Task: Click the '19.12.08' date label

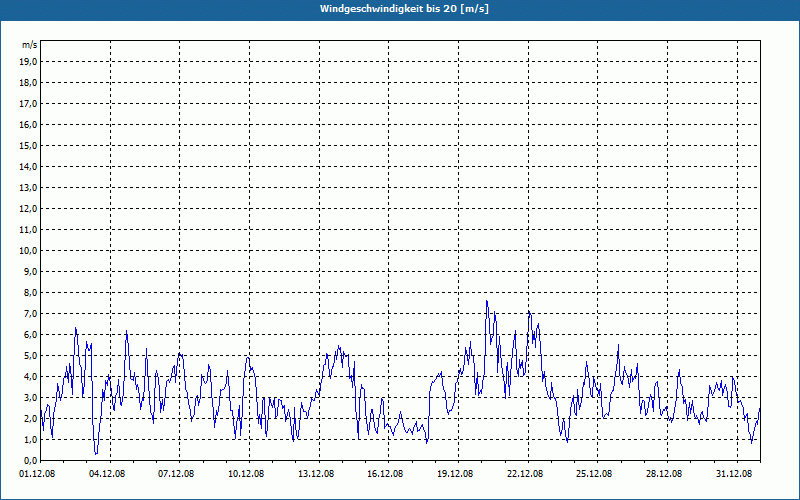Action: click(455, 474)
